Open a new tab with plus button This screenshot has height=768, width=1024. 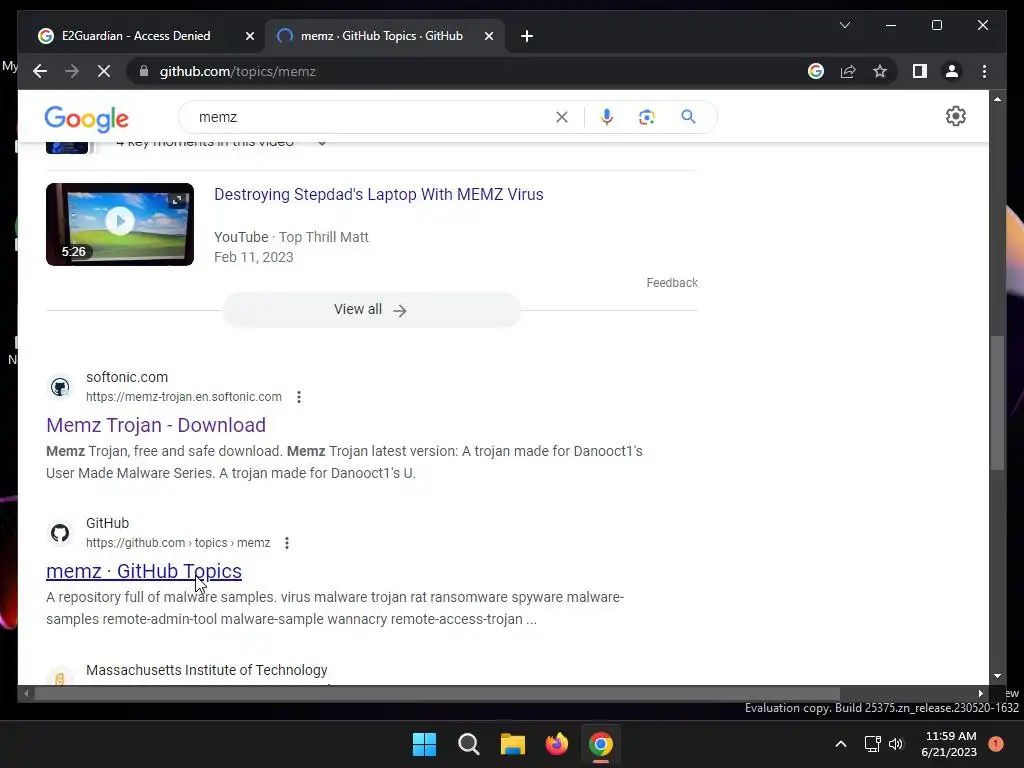point(527,36)
